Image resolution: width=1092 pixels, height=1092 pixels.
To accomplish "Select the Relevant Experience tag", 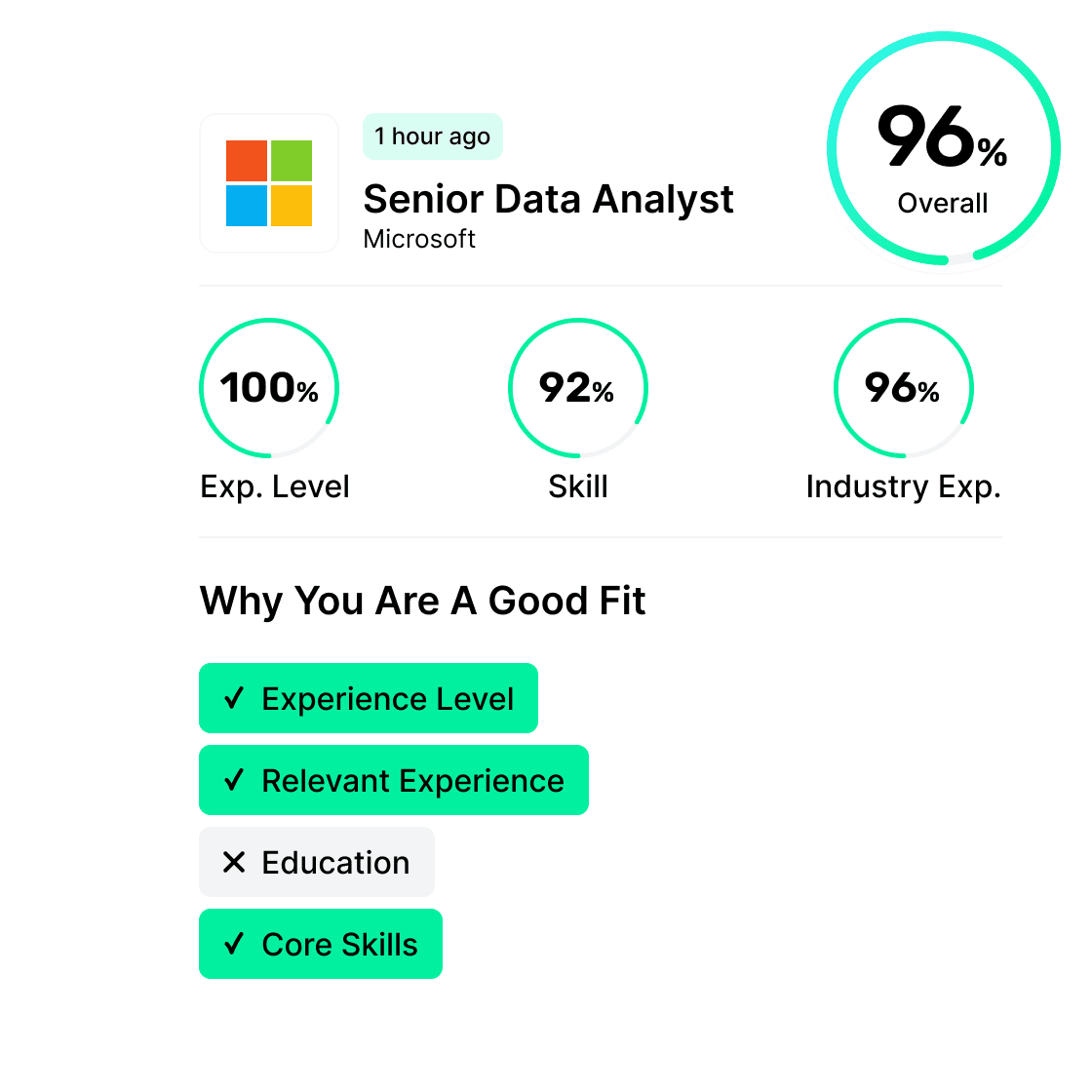I will [394, 780].
